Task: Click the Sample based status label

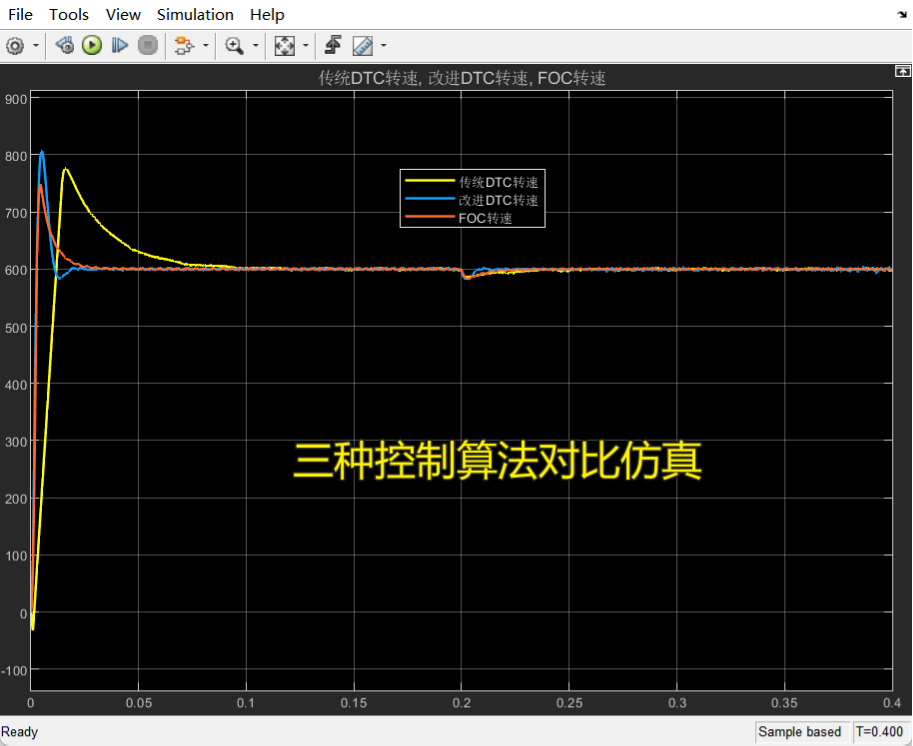Action: coord(799,731)
